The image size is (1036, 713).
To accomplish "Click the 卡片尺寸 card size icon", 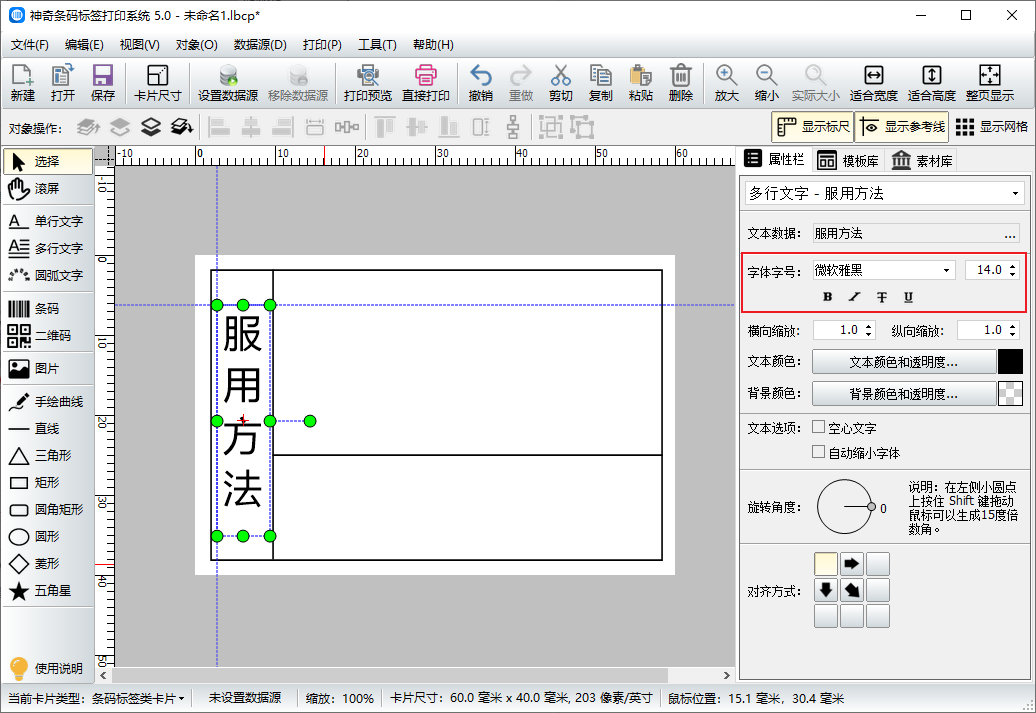I will coord(157,76).
